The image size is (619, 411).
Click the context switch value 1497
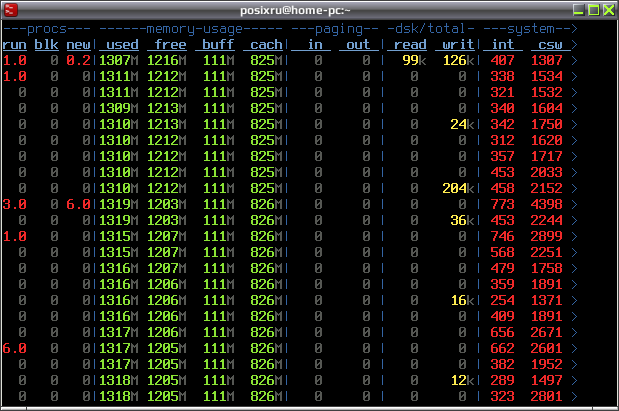(547, 380)
